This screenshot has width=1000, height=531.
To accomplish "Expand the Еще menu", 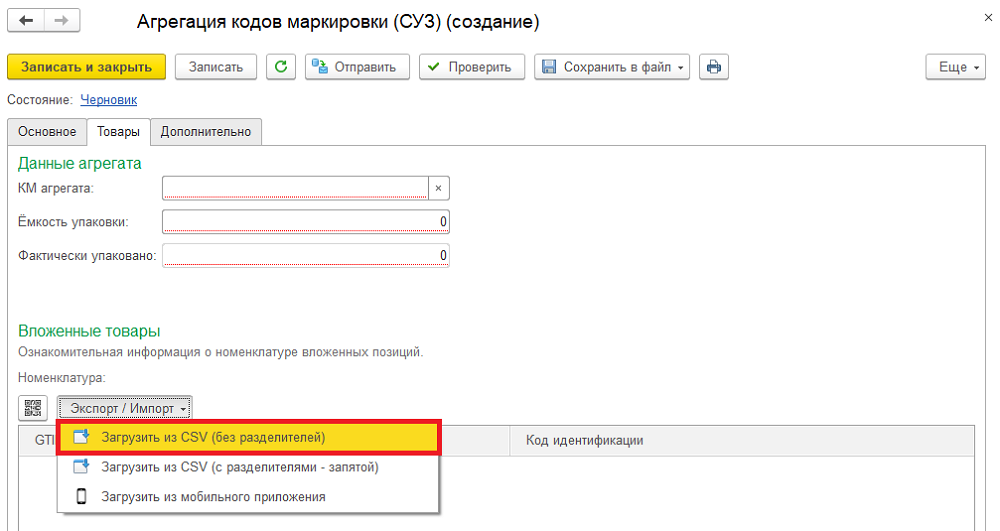I will (955, 67).
